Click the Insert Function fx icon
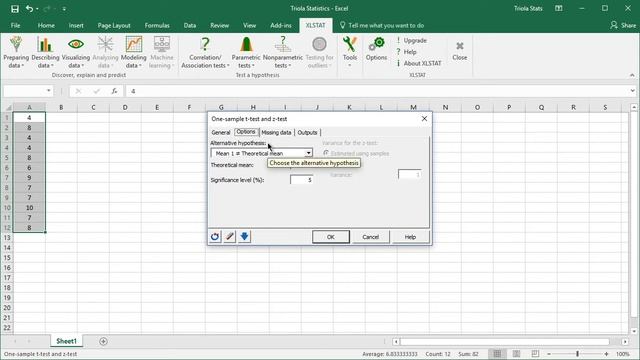This screenshot has height=360, width=640. coord(115,91)
